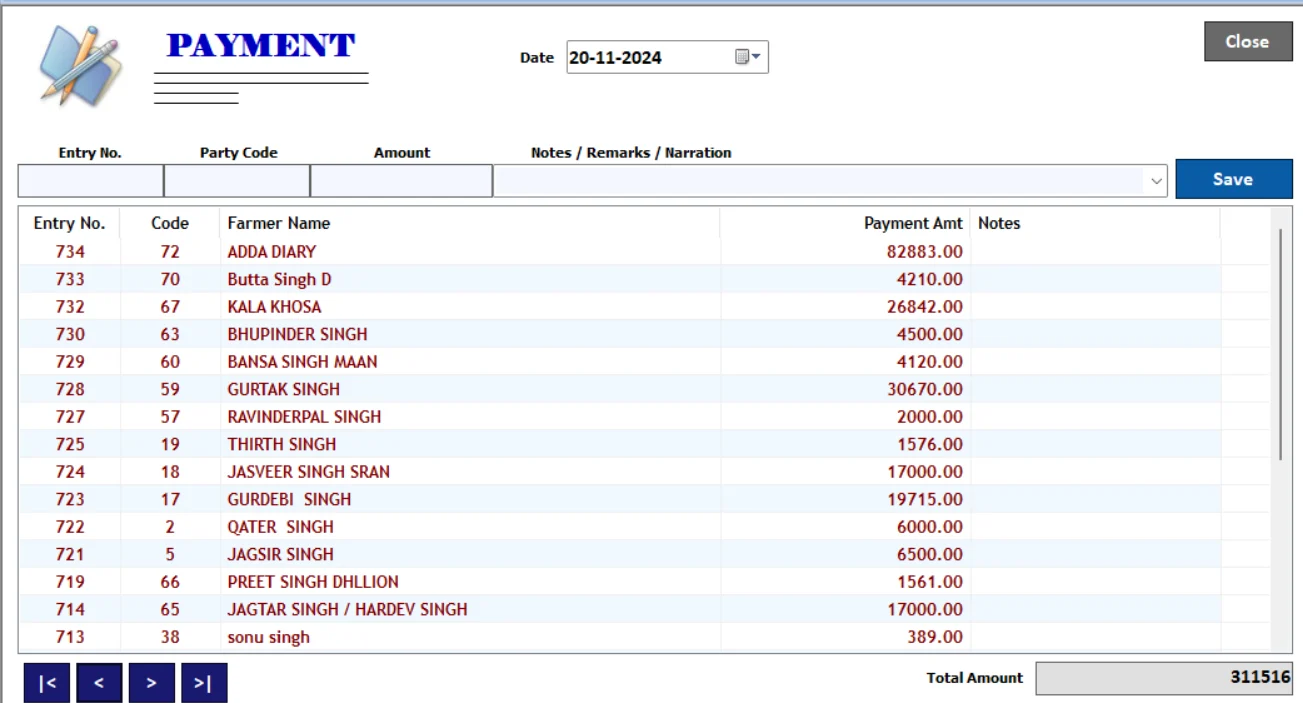Click party code 72

click(170, 252)
